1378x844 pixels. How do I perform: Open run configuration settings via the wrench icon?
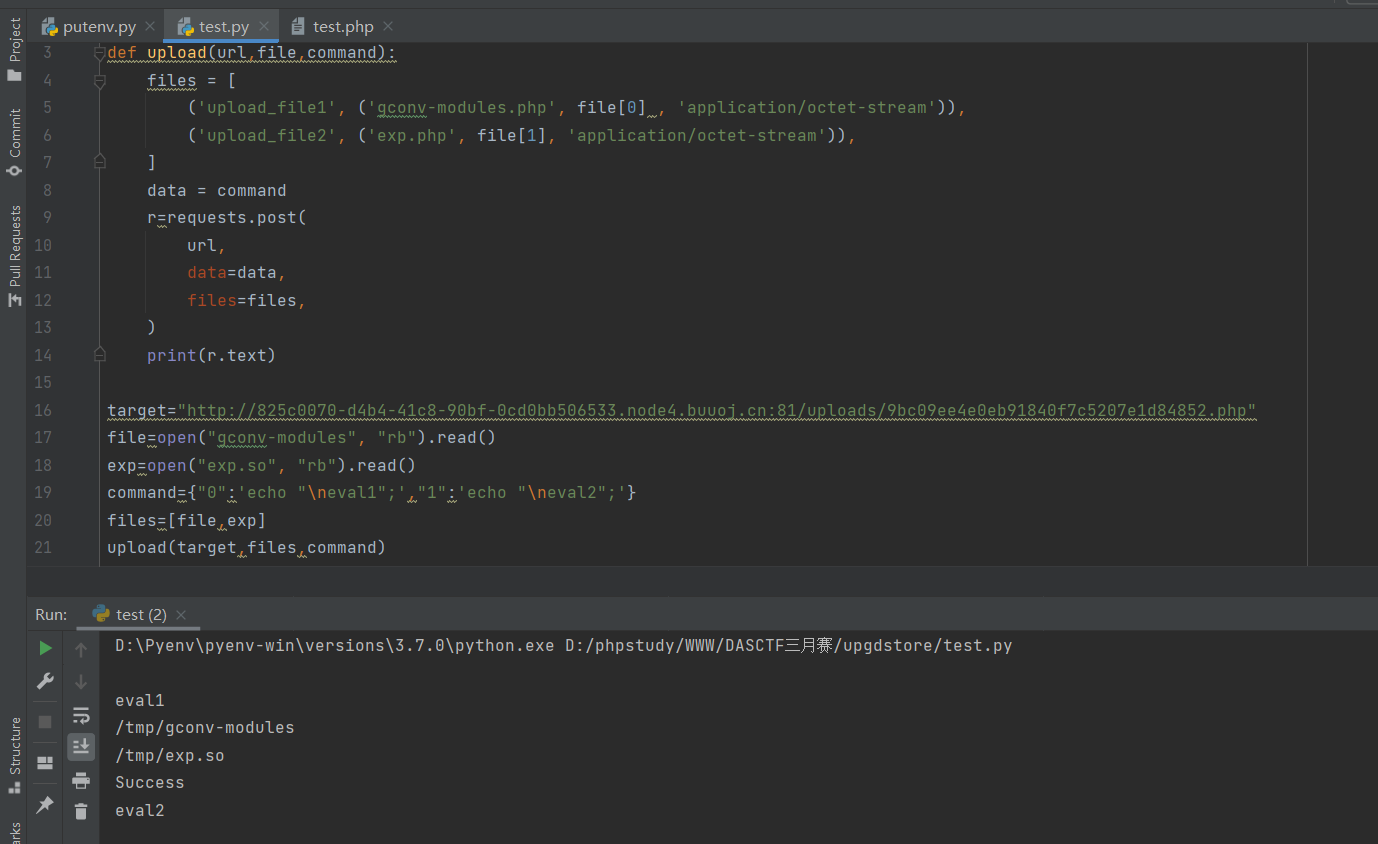tap(45, 681)
